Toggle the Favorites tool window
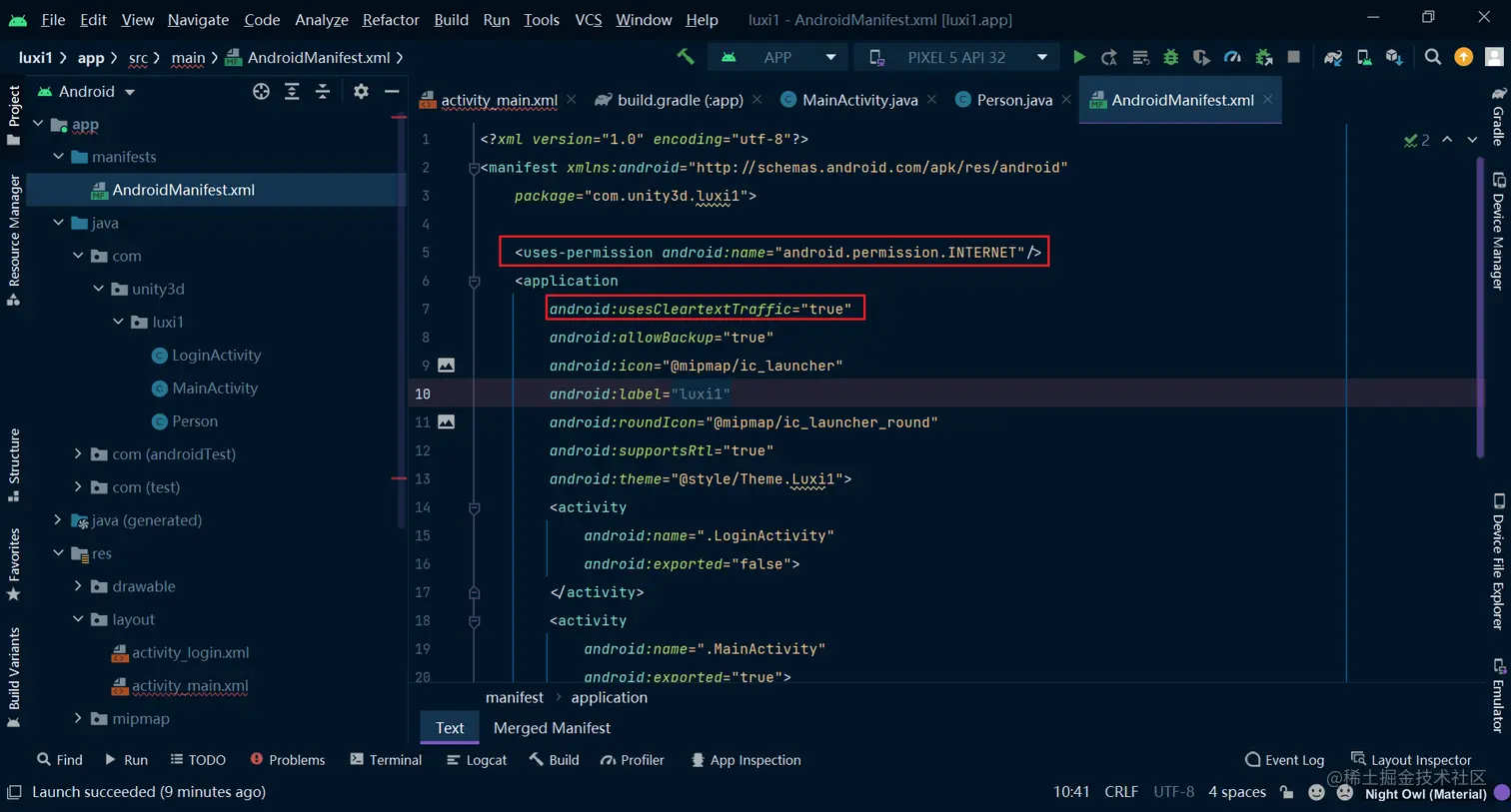Screen dimensions: 1511x812 pos(14,564)
